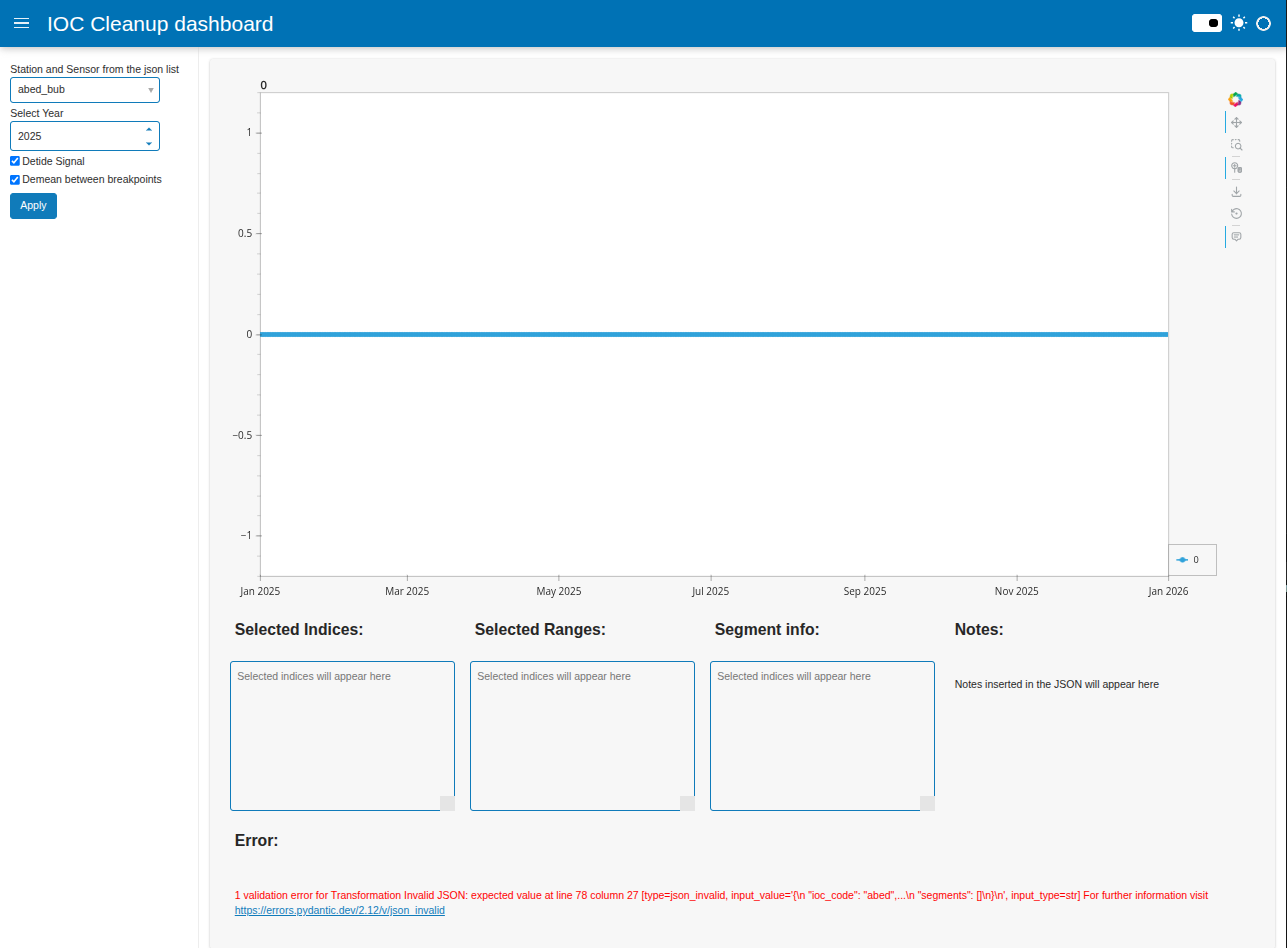Activate the Box Zoom tool
1287x948 pixels.
pos(1236,145)
